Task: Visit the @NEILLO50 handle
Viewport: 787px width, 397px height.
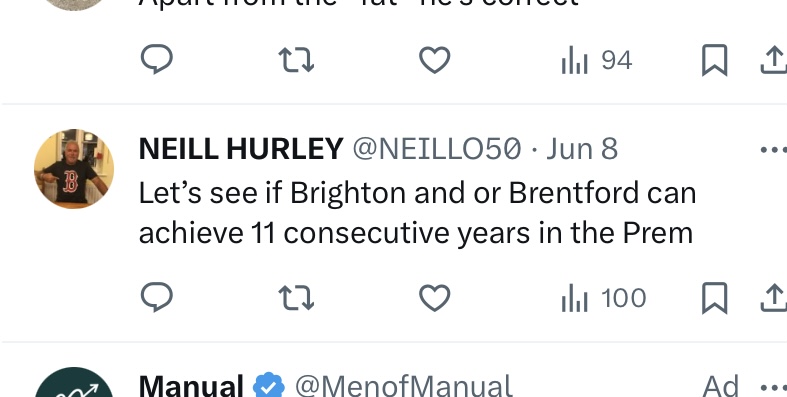Action: click(x=437, y=150)
